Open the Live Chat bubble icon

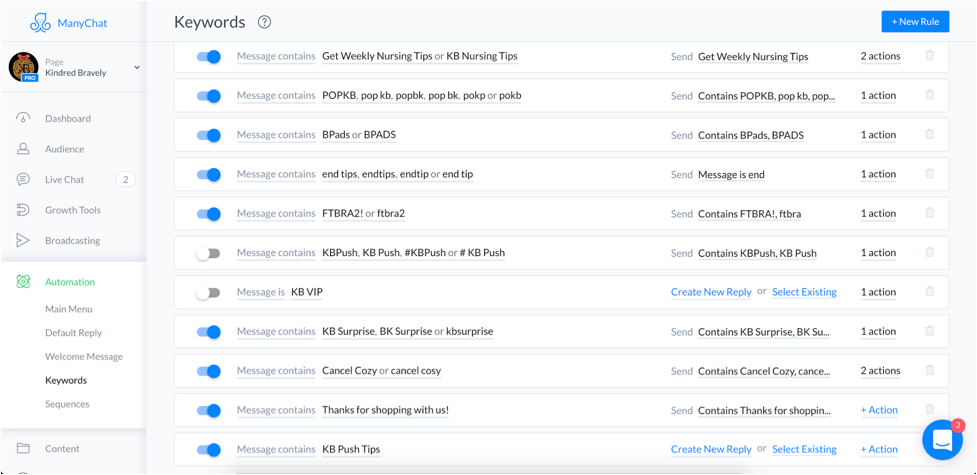coord(23,180)
